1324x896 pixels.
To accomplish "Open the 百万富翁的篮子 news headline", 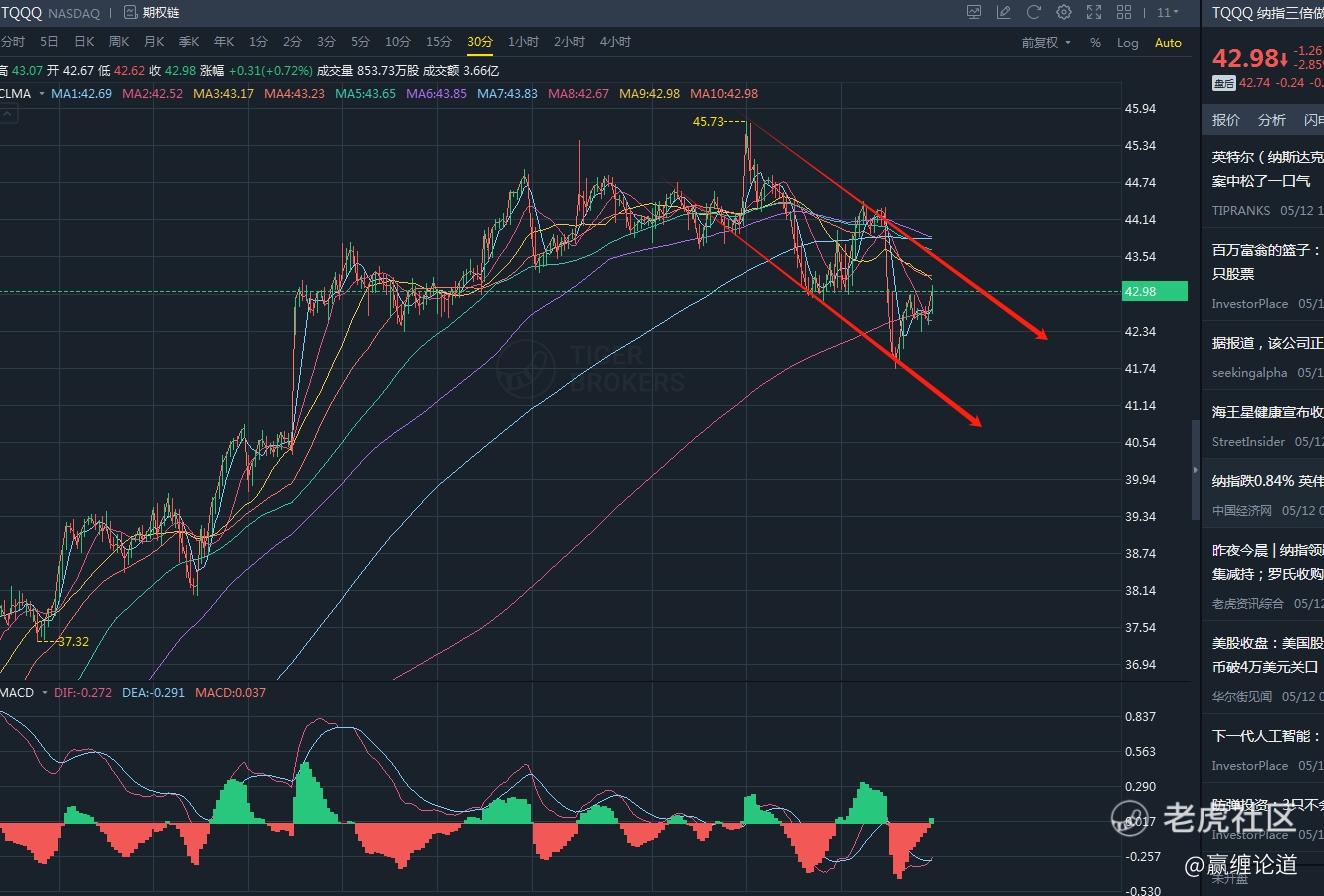I will click(1268, 262).
